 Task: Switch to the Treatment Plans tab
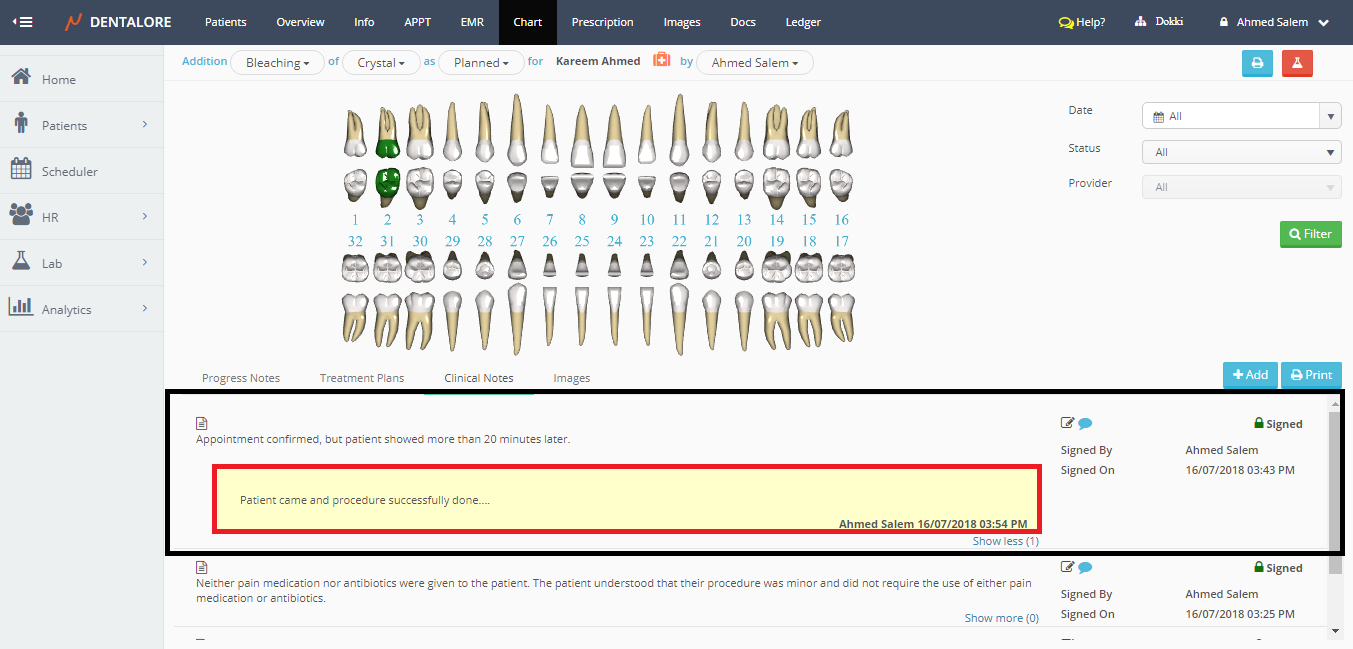(362, 378)
